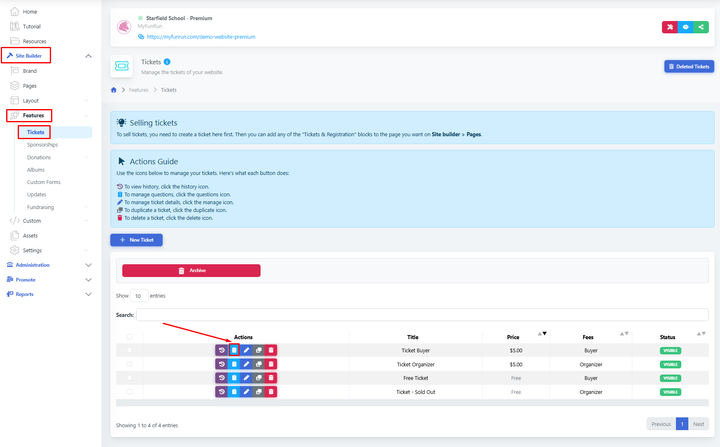The image size is (720, 447).
Task: Go to Pages in sidebar
Action: pos(30,86)
